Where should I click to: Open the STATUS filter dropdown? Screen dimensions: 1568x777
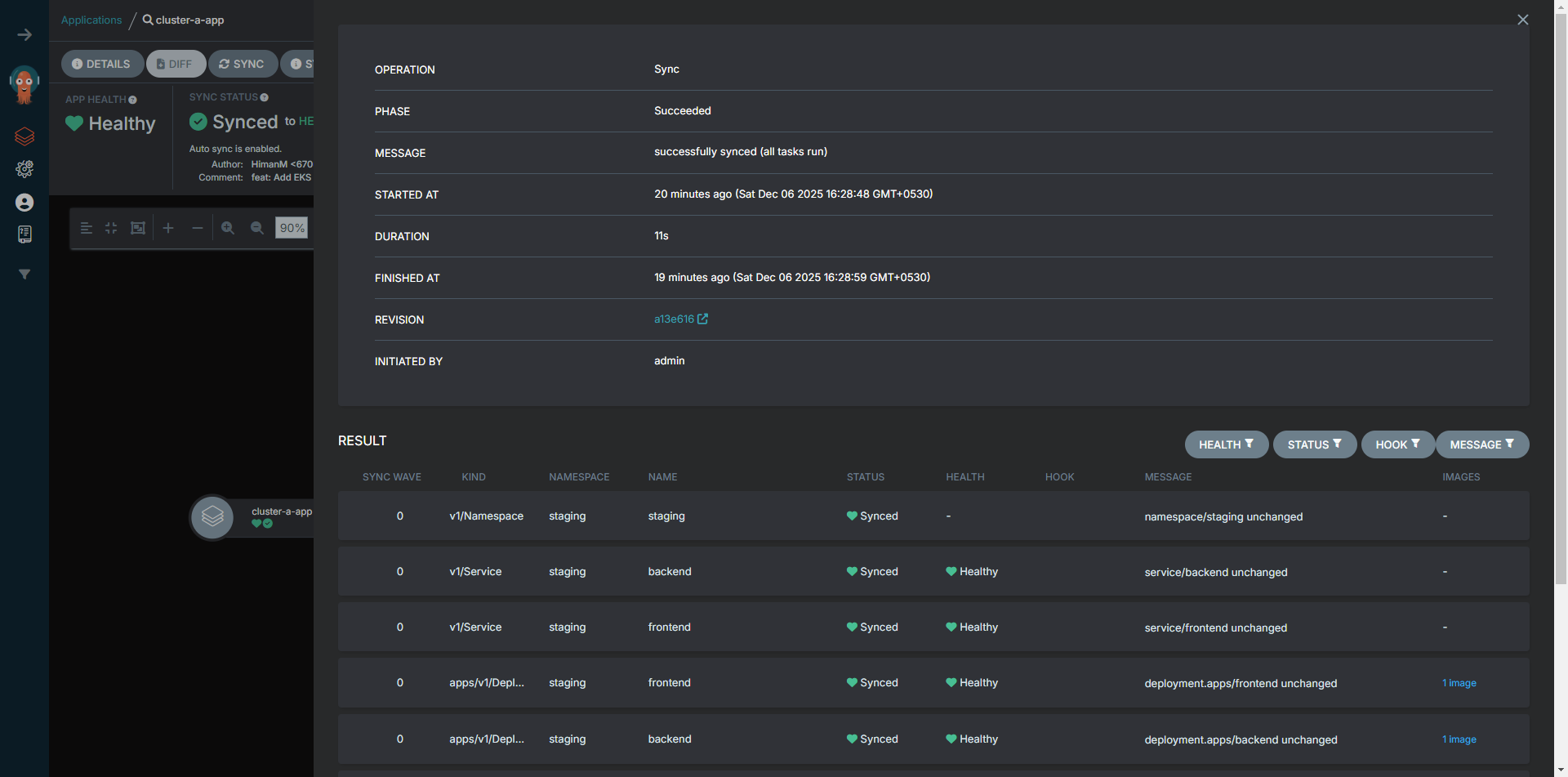[x=1314, y=444]
